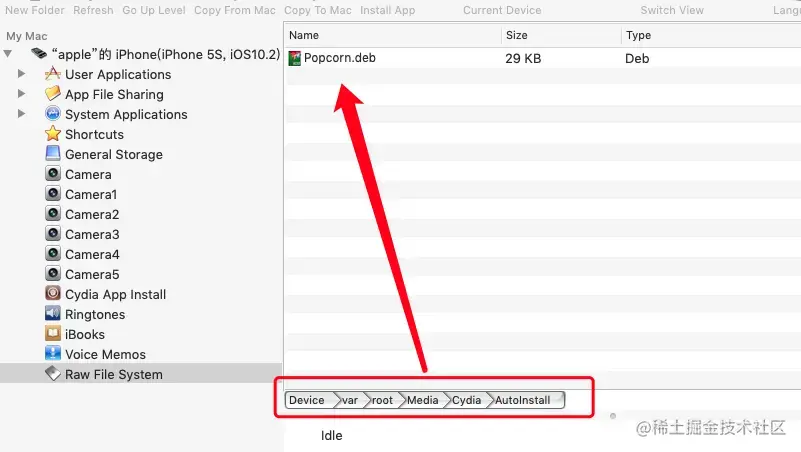
Task: Click Copy To Mac in toolbar
Action: point(318,10)
